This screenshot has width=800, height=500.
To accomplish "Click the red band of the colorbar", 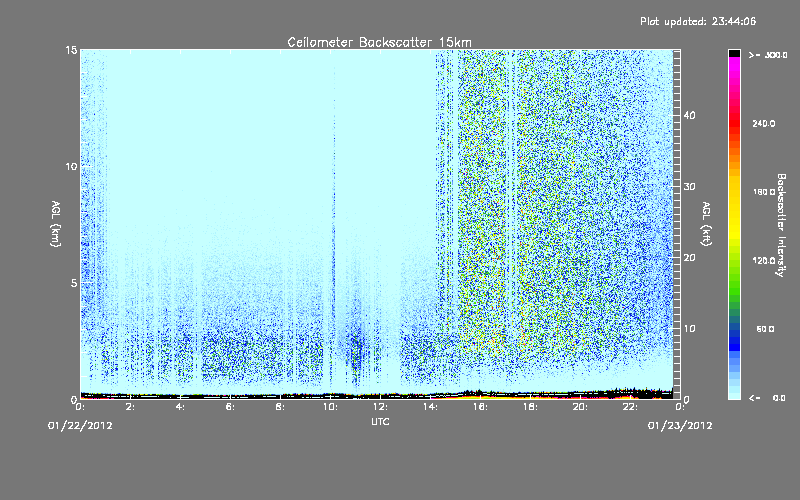I will click(734, 122).
